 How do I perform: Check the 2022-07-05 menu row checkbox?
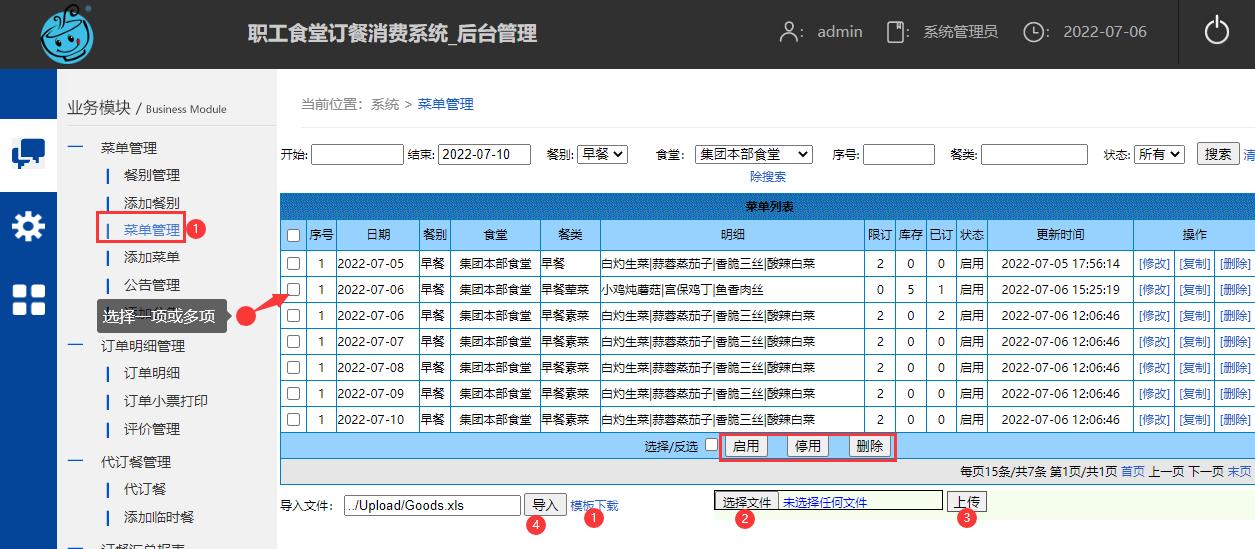(293, 264)
